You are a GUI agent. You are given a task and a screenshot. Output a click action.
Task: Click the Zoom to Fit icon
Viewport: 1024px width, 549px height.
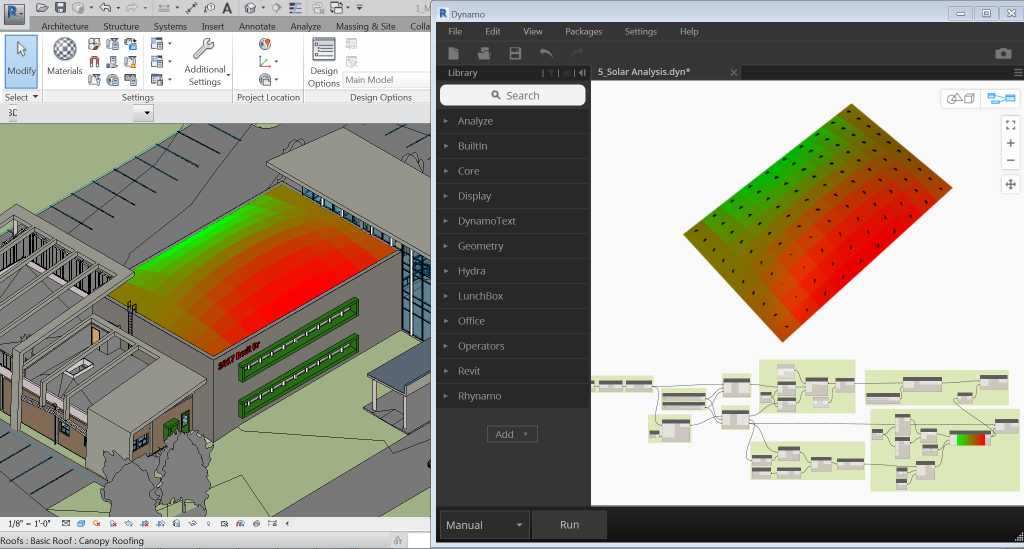click(x=1010, y=124)
